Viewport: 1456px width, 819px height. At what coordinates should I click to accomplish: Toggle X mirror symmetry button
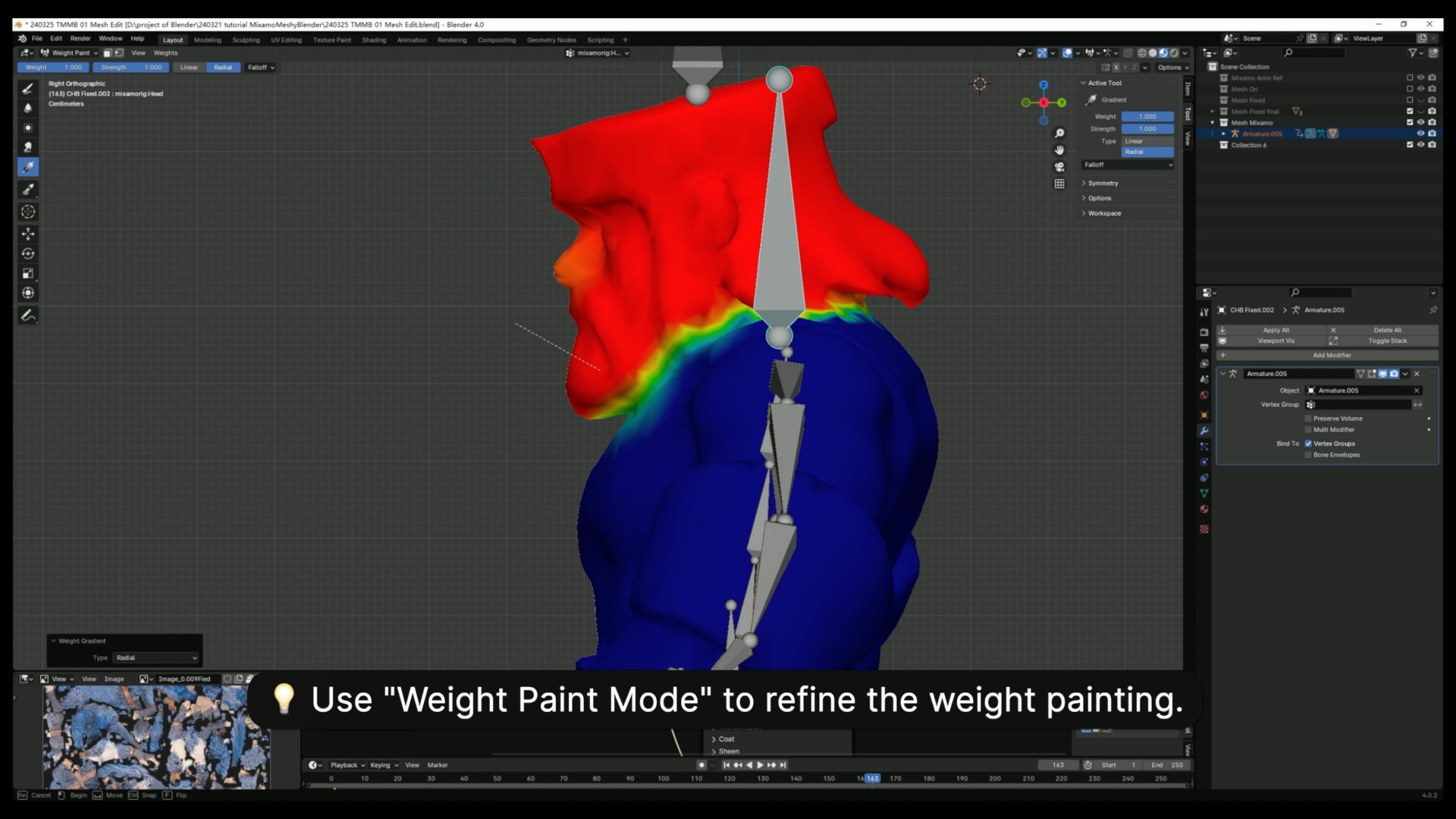click(1116, 67)
